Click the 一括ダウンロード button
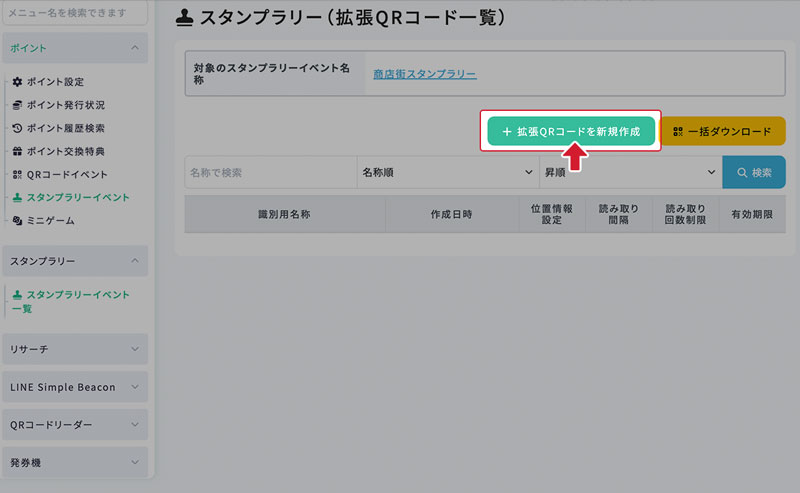The height and width of the screenshot is (493, 800). [x=722, y=131]
